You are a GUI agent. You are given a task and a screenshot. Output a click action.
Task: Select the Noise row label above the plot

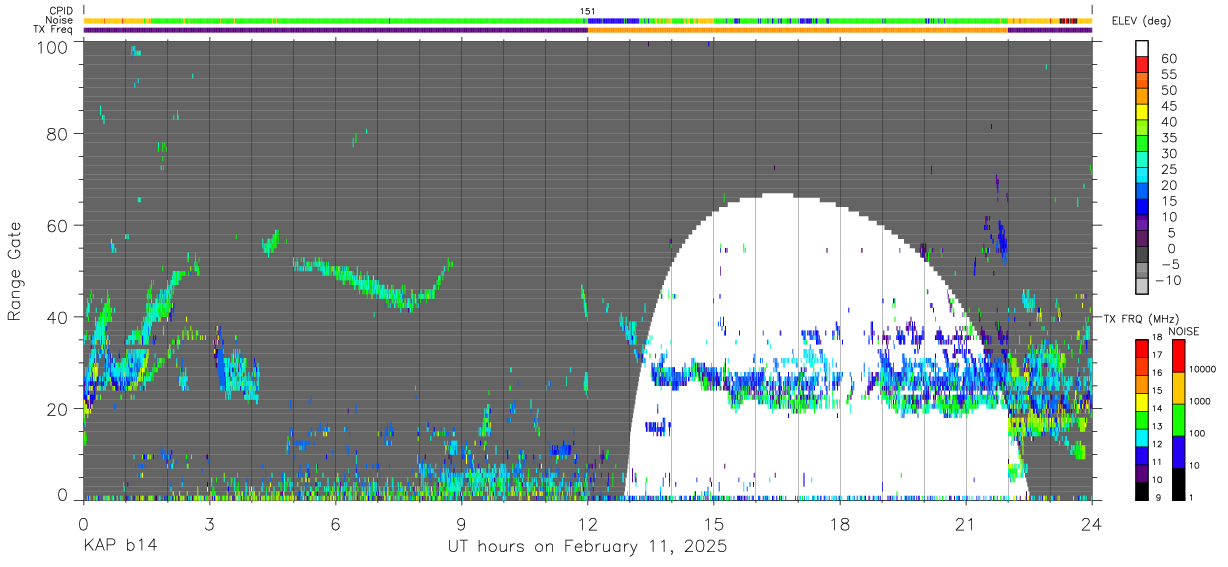[60, 20]
